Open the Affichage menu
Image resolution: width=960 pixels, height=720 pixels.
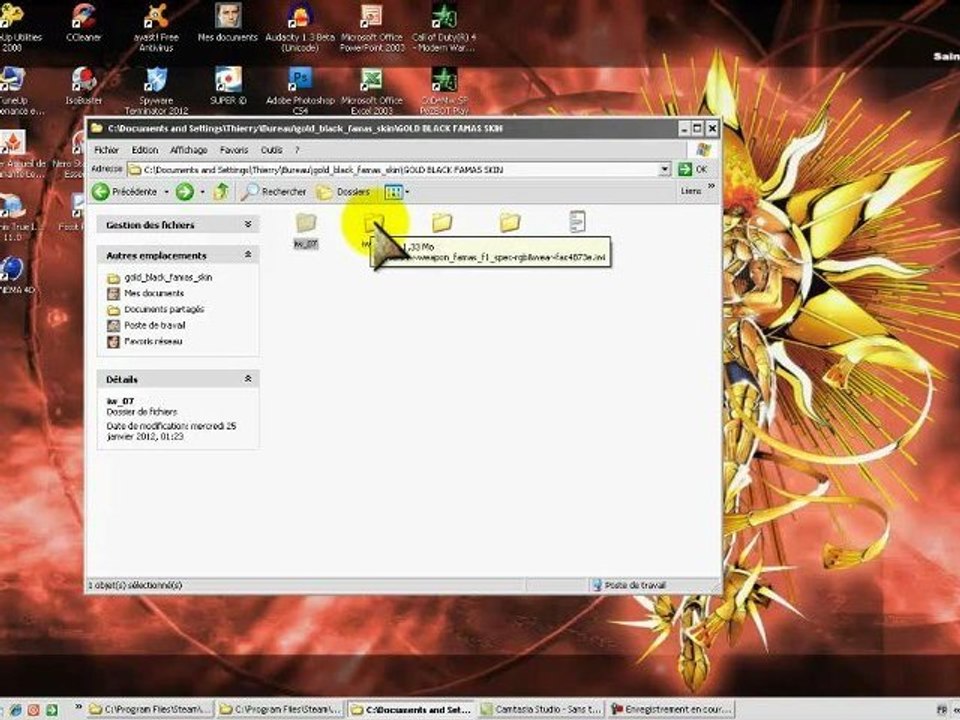tap(189, 150)
